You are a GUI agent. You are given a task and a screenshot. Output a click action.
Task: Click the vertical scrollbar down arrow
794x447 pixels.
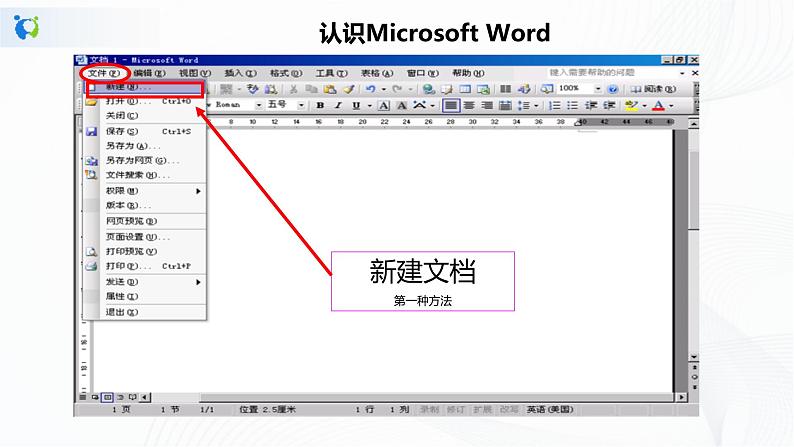point(694,357)
